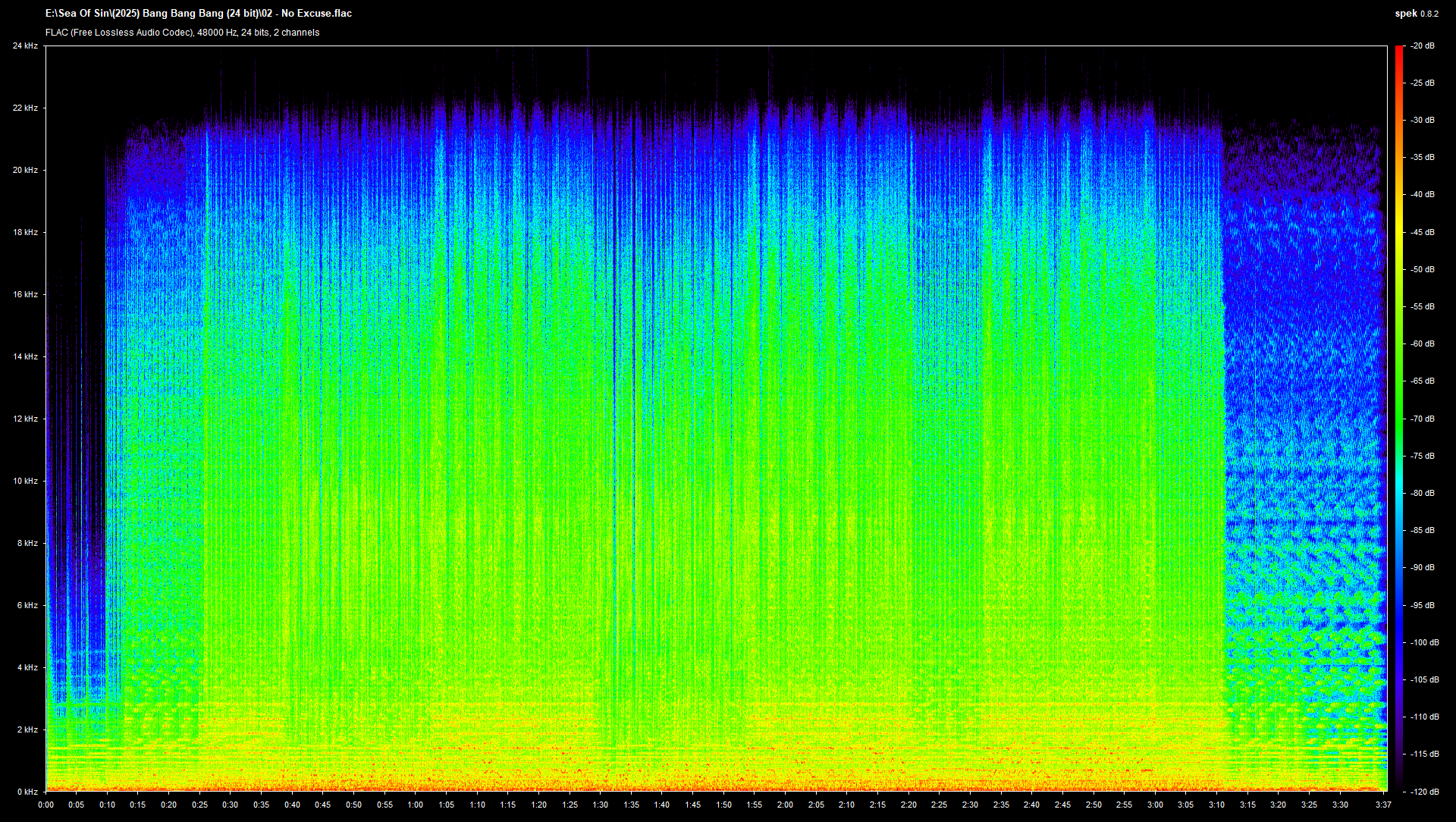
Task: Click the 2:00 time axis marker
Action: pyautogui.click(x=785, y=805)
